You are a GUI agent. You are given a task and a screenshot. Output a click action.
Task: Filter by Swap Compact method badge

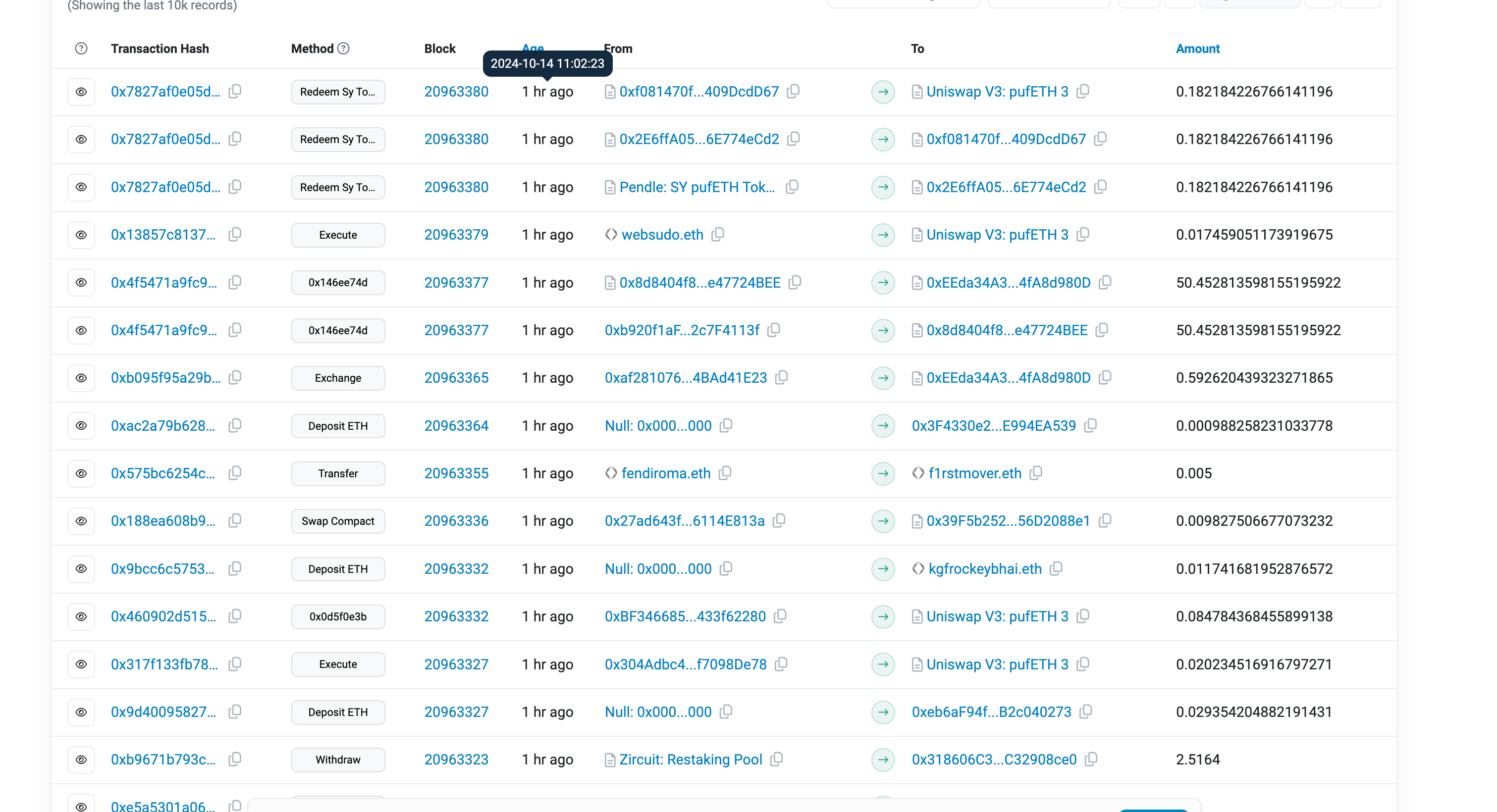point(338,521)
